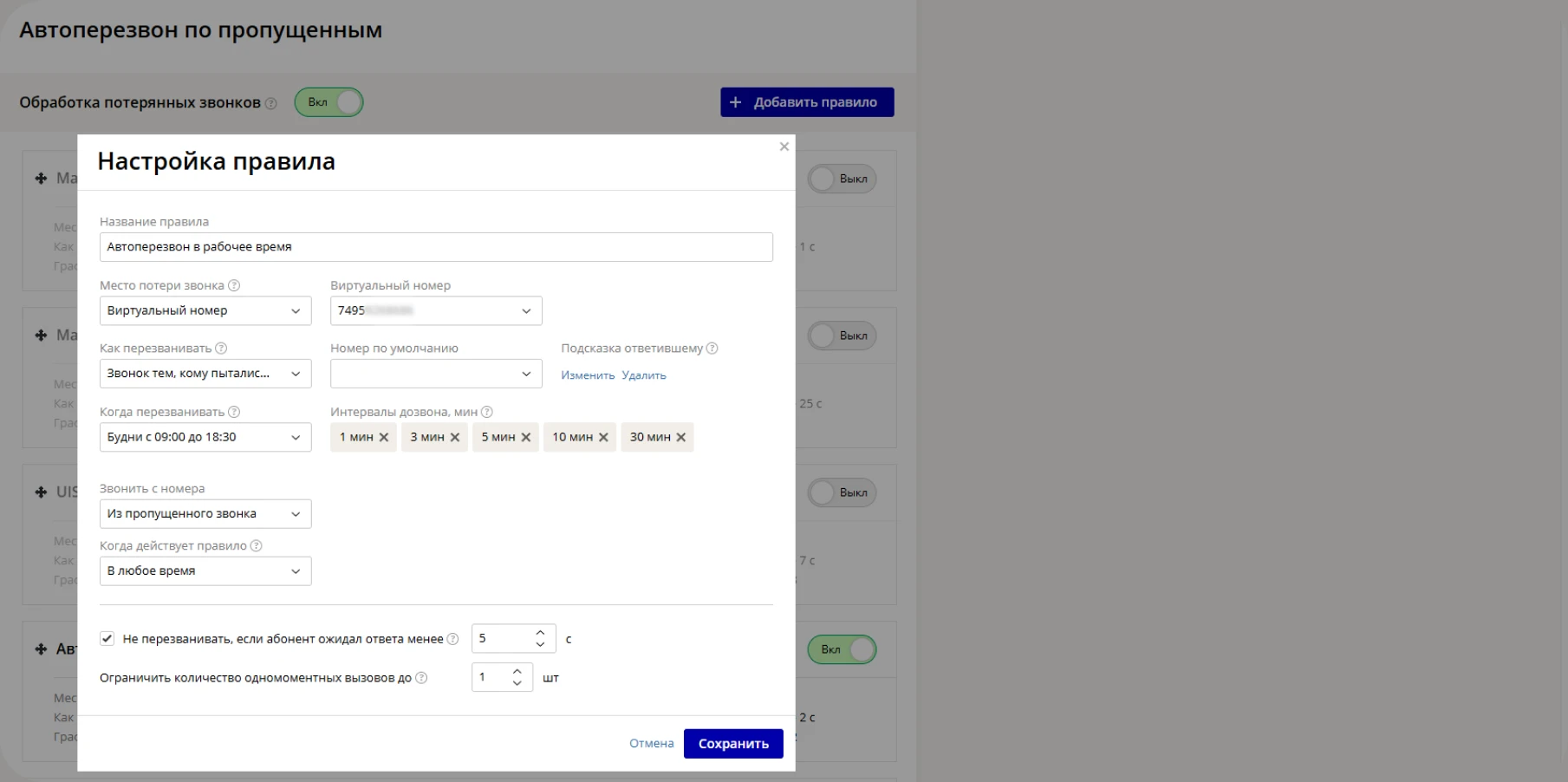This screenshot has width=1568, height=782.
Task: Click help icon next to Место потери звонка
Action: pos(234,286)
